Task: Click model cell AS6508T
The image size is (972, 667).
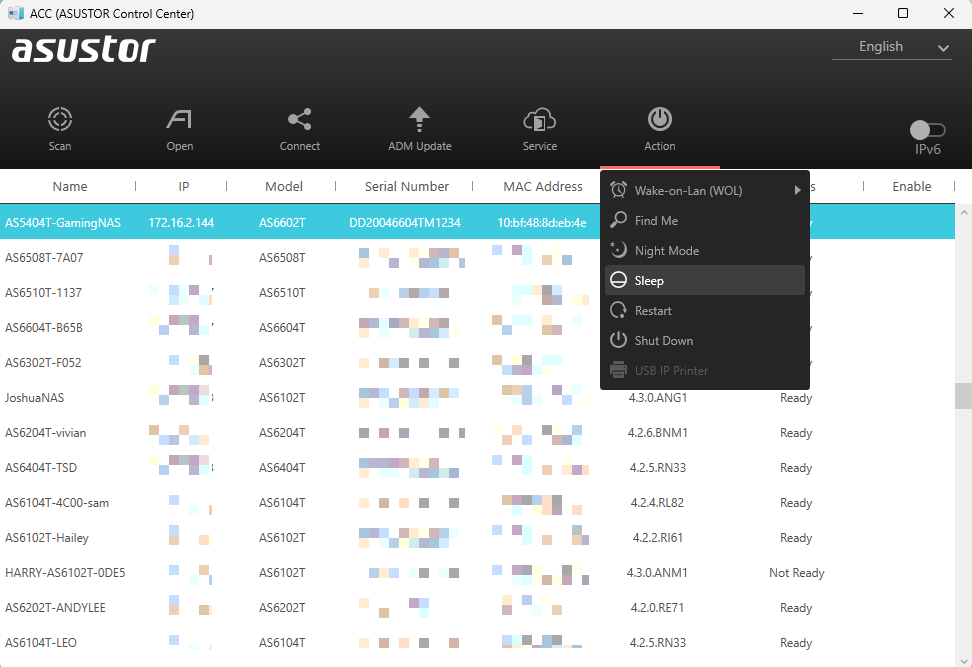Action: click(x=282, y=257)
